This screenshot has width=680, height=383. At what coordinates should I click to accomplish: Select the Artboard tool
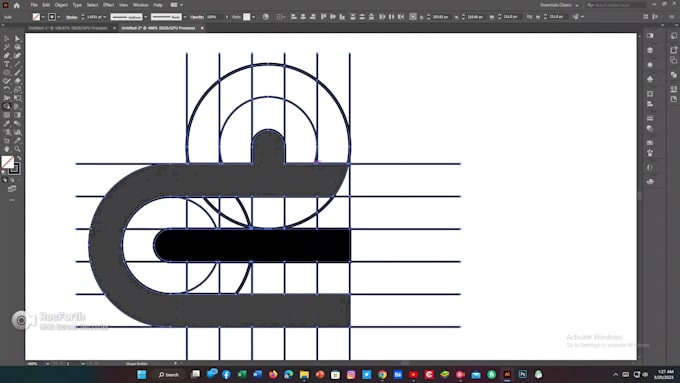point(7,141)
